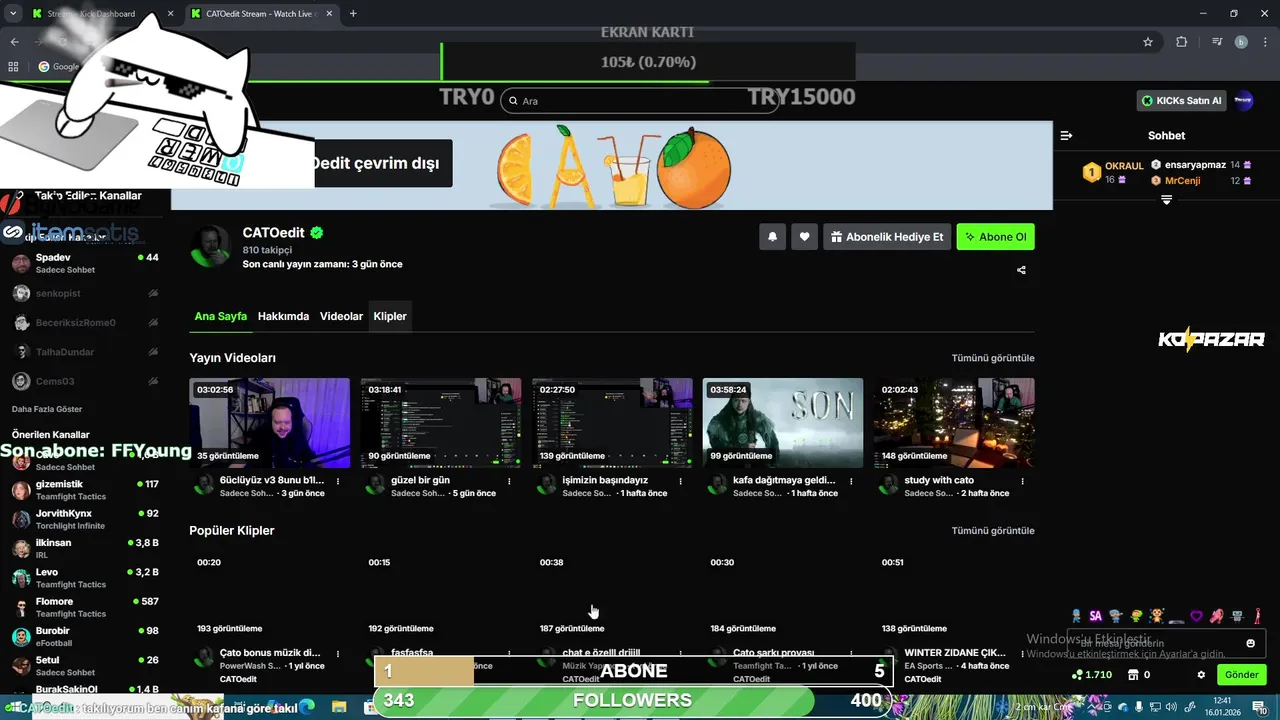Click MrCenji in gift leaderboard

(1183, 181)
